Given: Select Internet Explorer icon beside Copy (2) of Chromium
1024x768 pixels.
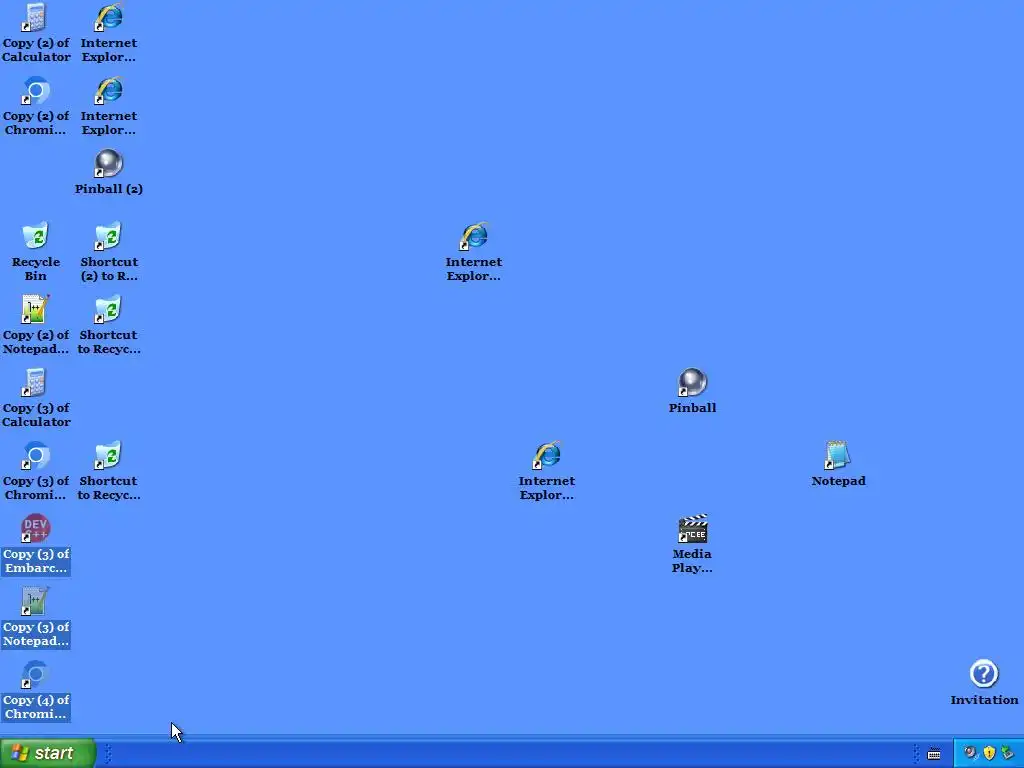Looking at the screenshot, I should (108, 106).
